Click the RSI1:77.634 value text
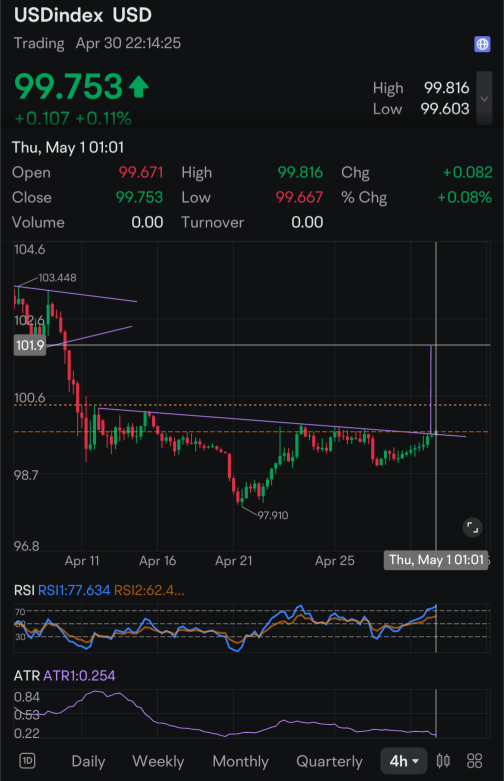The image size is (504, 781). coord(74,590)
